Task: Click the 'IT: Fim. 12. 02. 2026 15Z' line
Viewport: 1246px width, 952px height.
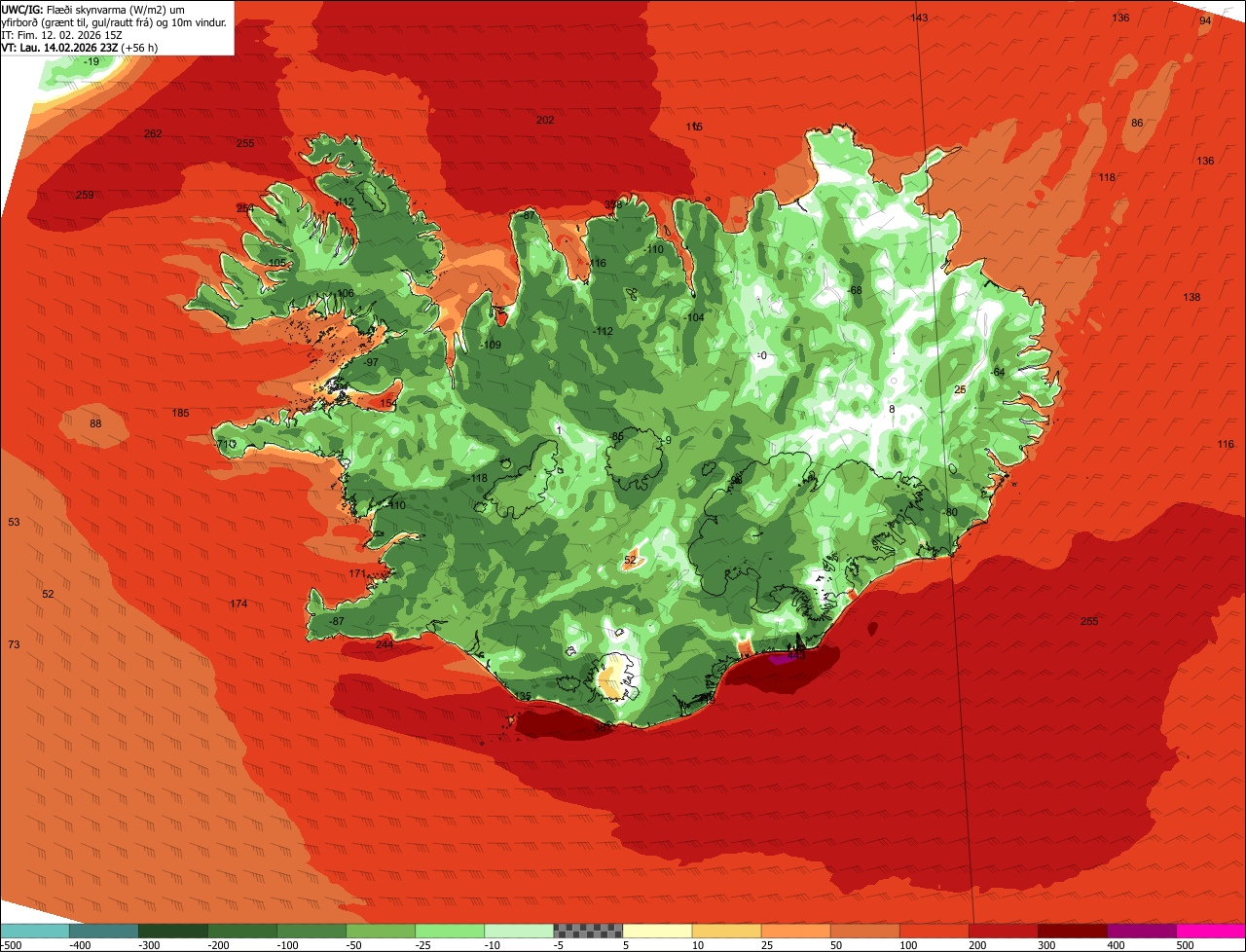Action: 63,34
